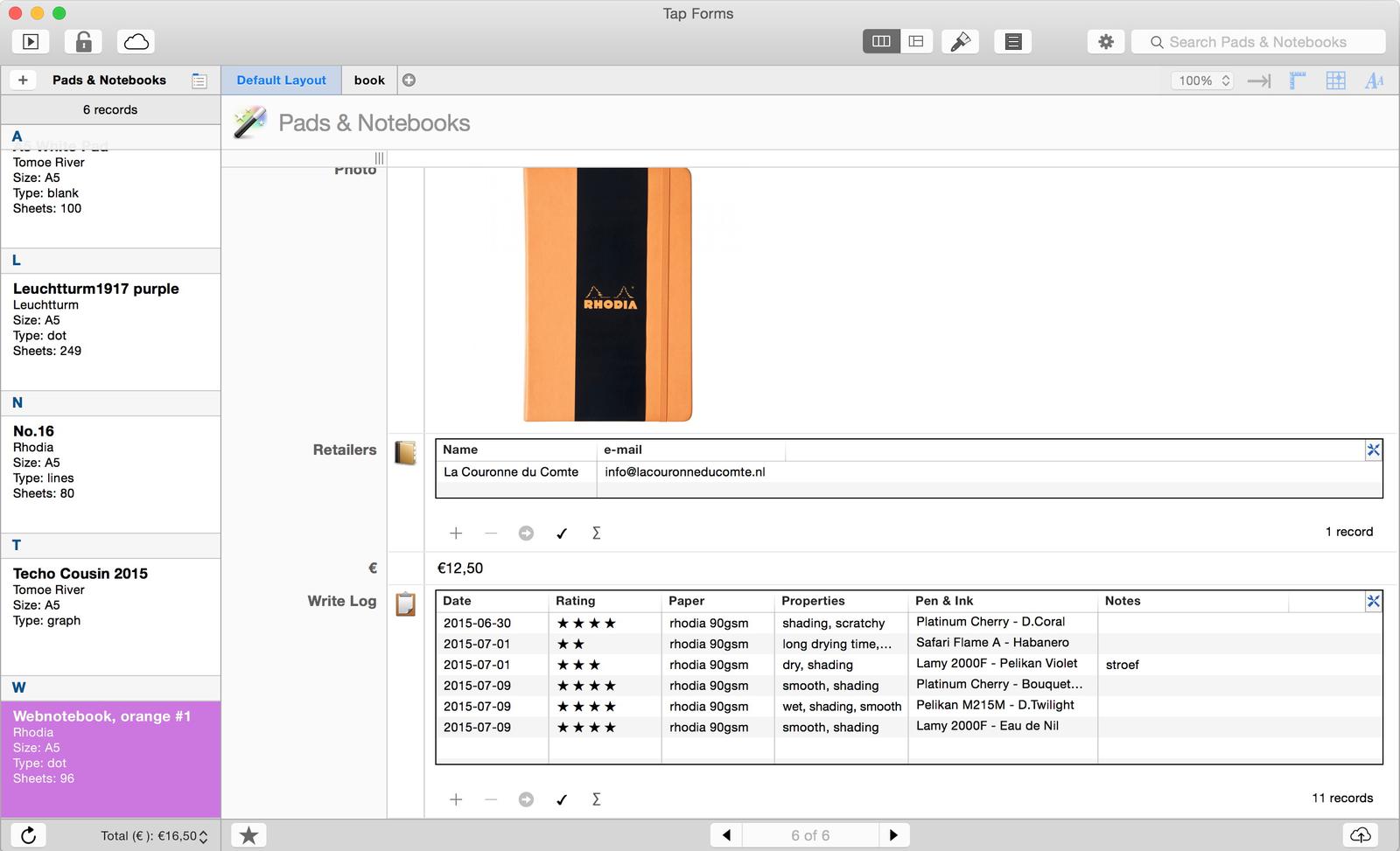Viewport: 1400px width, 851px height.
Task: Go to linked retailer record arrow
Action: coord(526,533)
